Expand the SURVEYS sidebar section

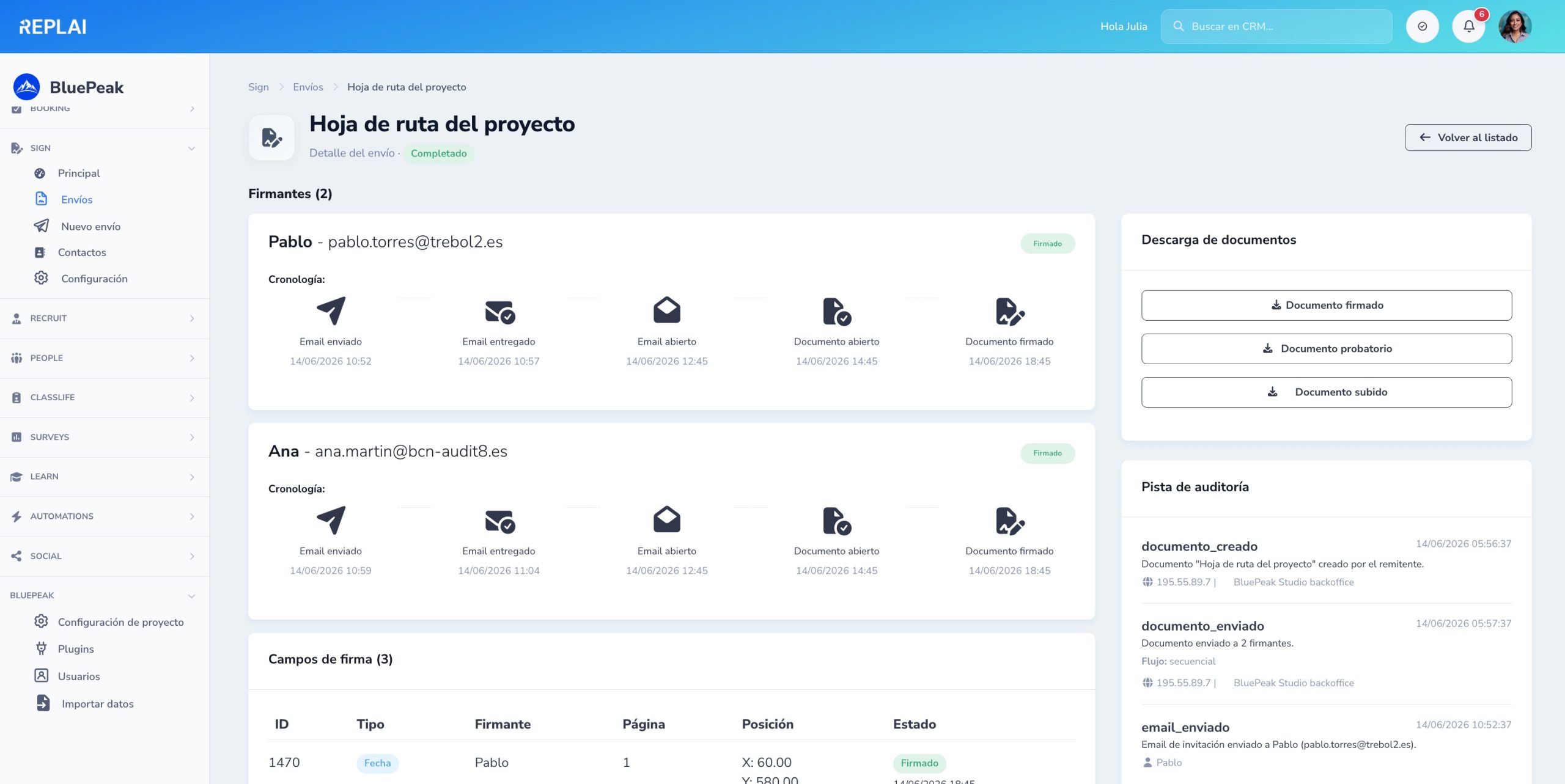click(105, 438)
